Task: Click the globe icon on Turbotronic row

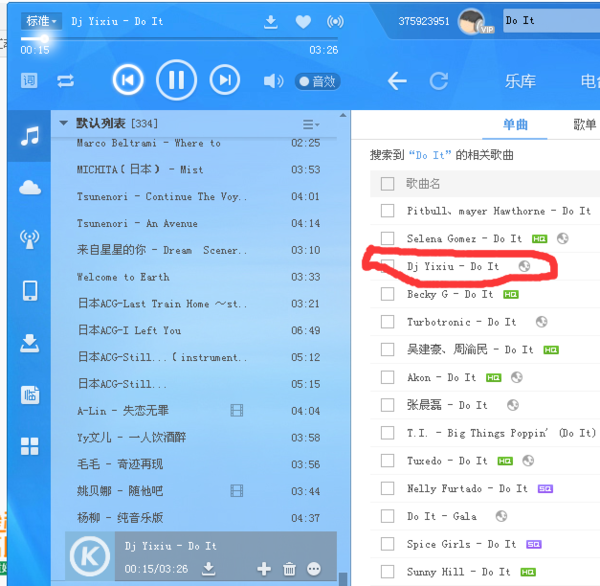Action: click(x=541, y=322)
